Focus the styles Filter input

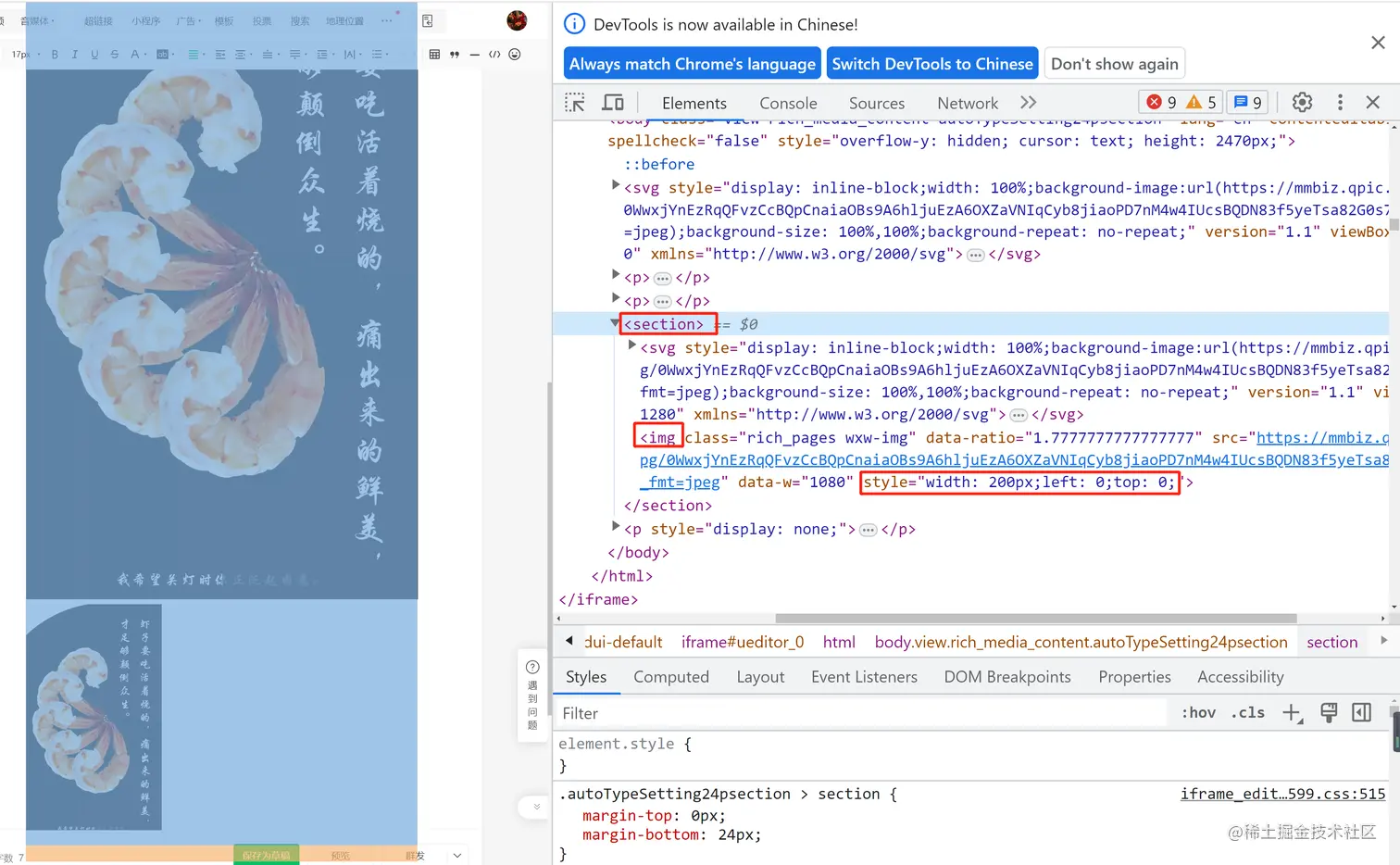pos(861,713)
